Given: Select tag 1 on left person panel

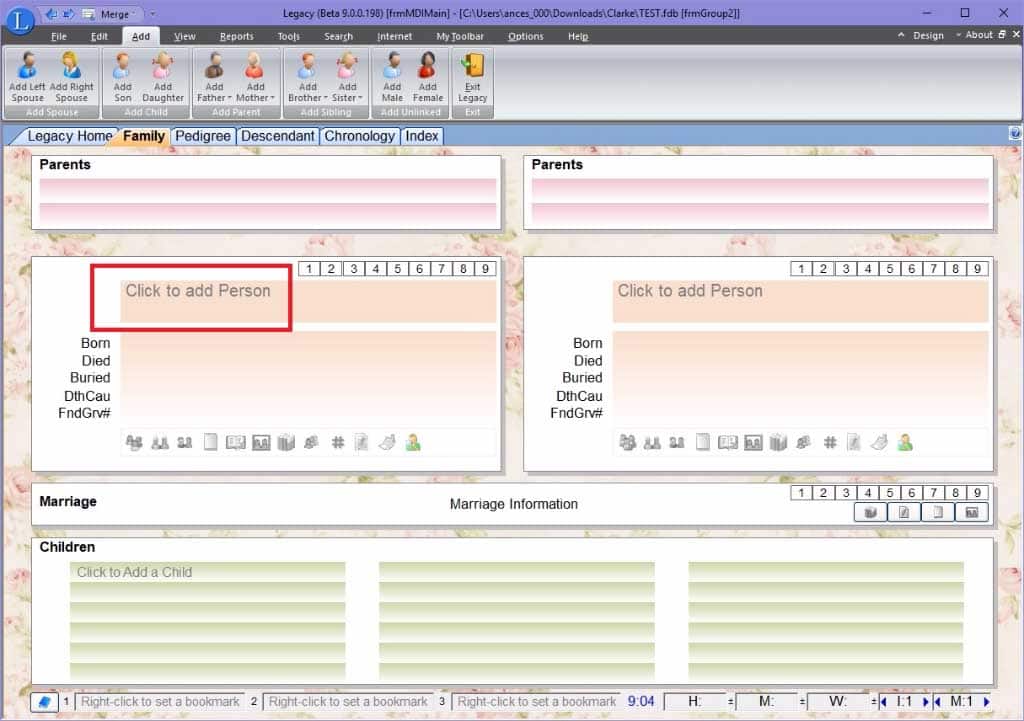Looking at the screenshot, I should pyautogui.click(x=310, y=268).
